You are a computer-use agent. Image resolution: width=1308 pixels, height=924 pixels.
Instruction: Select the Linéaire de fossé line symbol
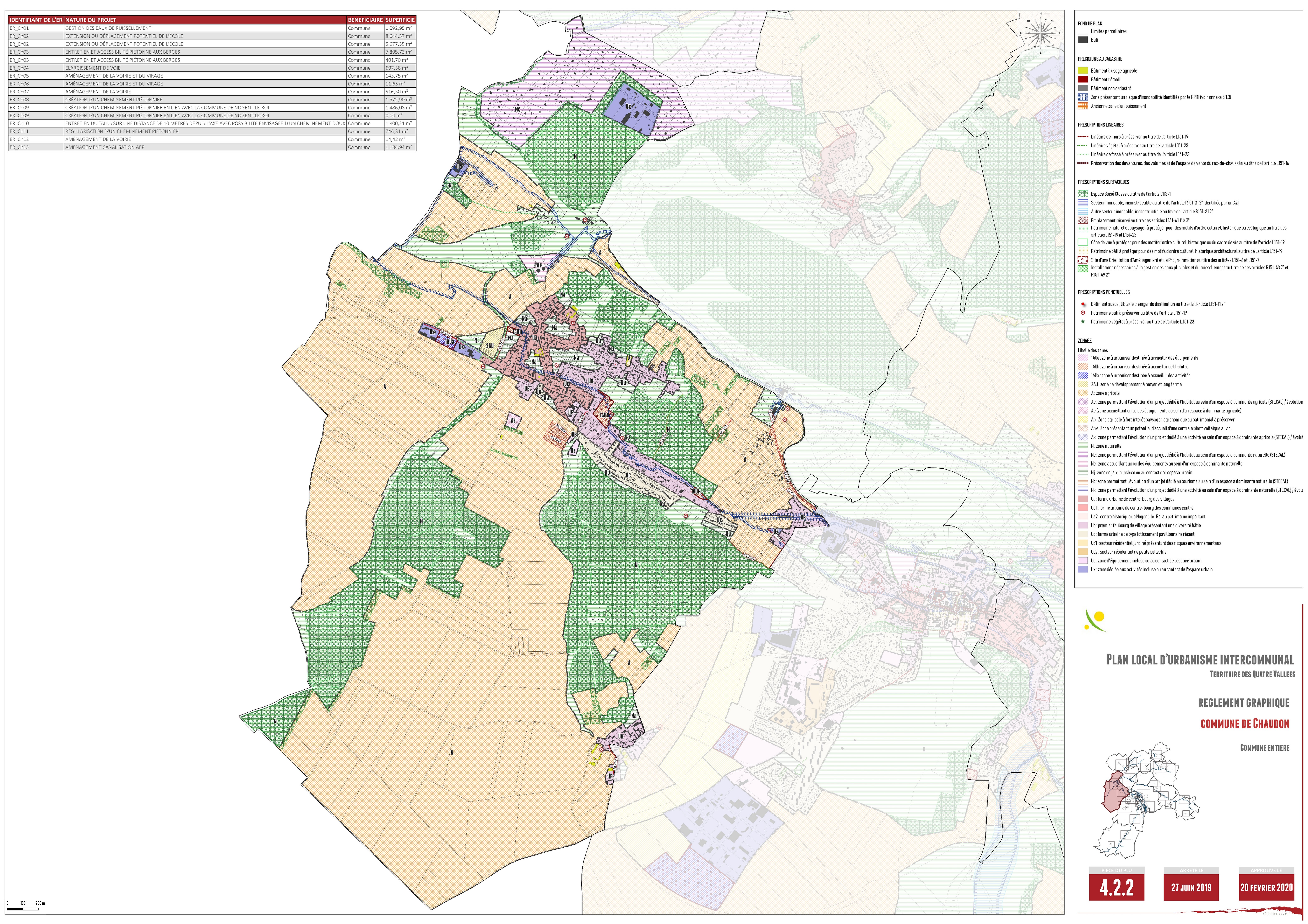point(1083,154)
